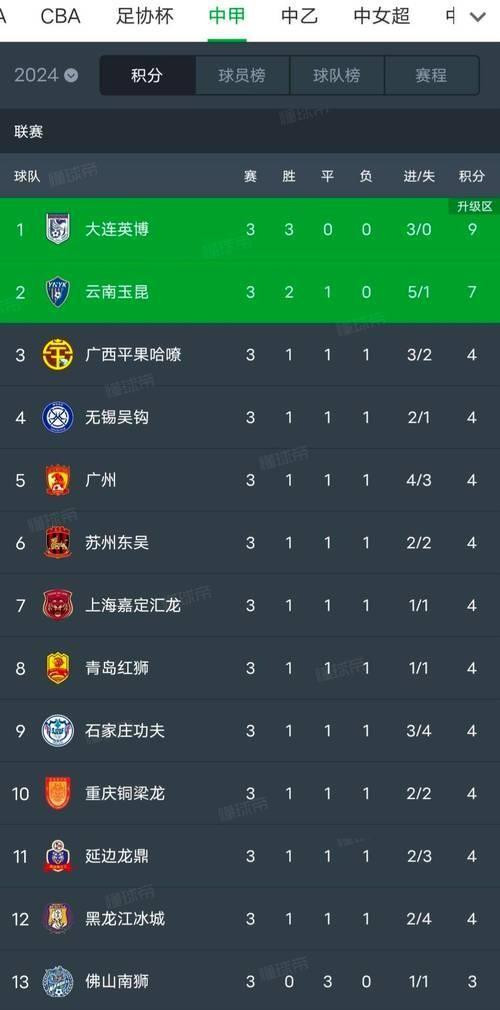The height and width of the screenshot is (1010, 500).
Task: Click the 大连英博 team crest icon
Action: 58,229
